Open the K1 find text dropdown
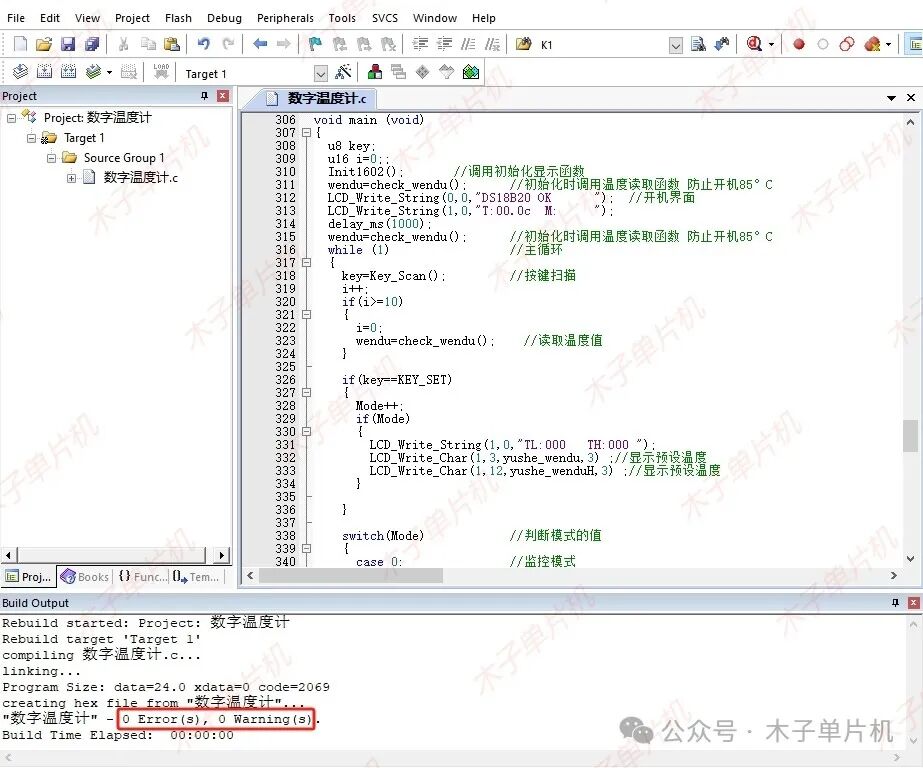 tap(675, 45)
